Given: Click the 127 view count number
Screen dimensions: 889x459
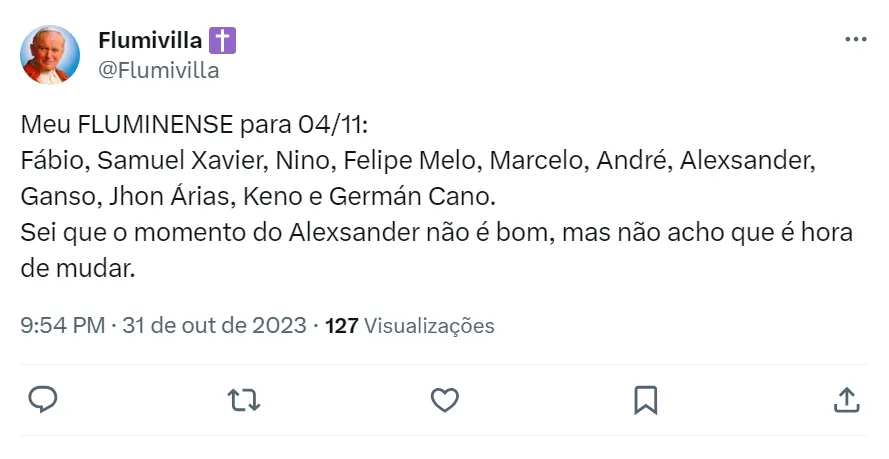Looking at the screenshot, I should tap(342, 326).
